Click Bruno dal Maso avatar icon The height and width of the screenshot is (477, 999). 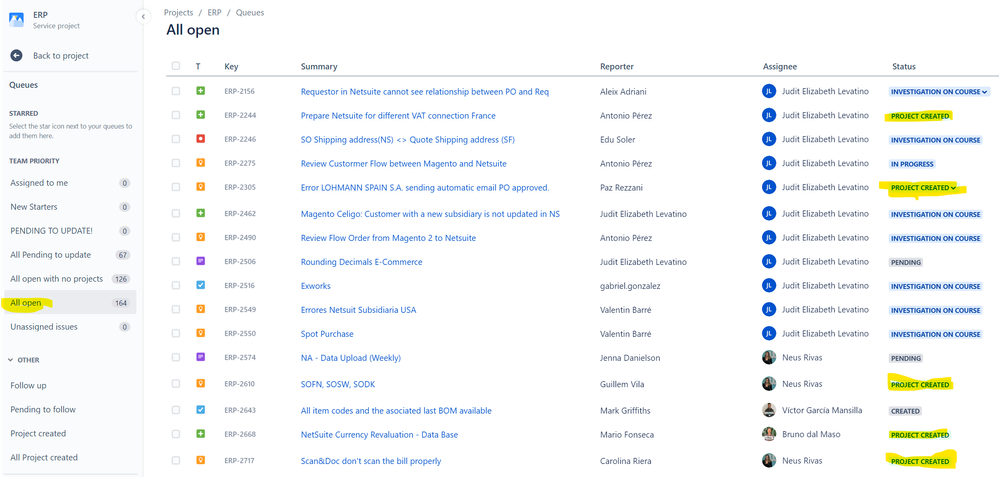(x=768, y=434)
